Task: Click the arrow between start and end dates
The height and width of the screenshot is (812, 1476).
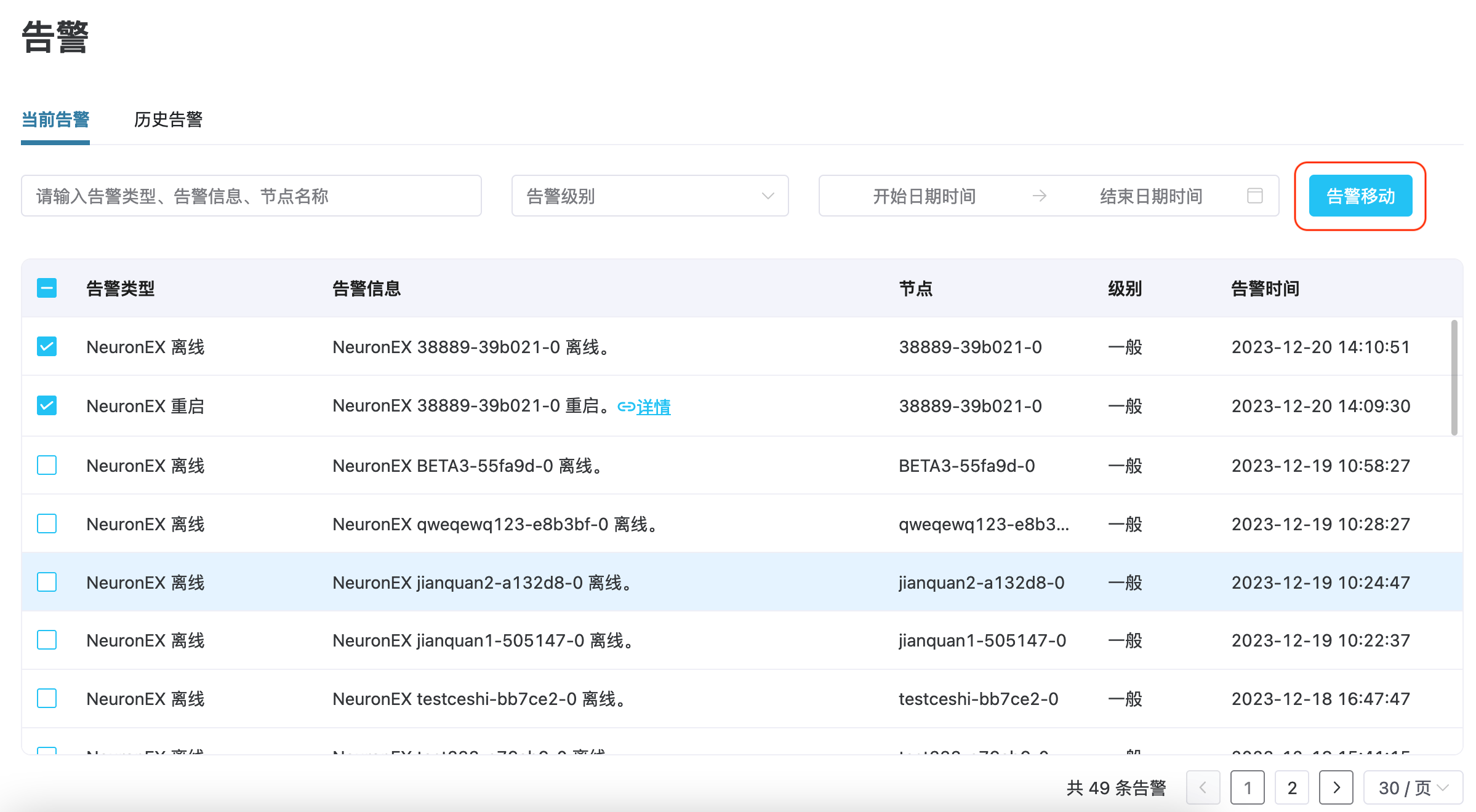Action: [1039, 196]
